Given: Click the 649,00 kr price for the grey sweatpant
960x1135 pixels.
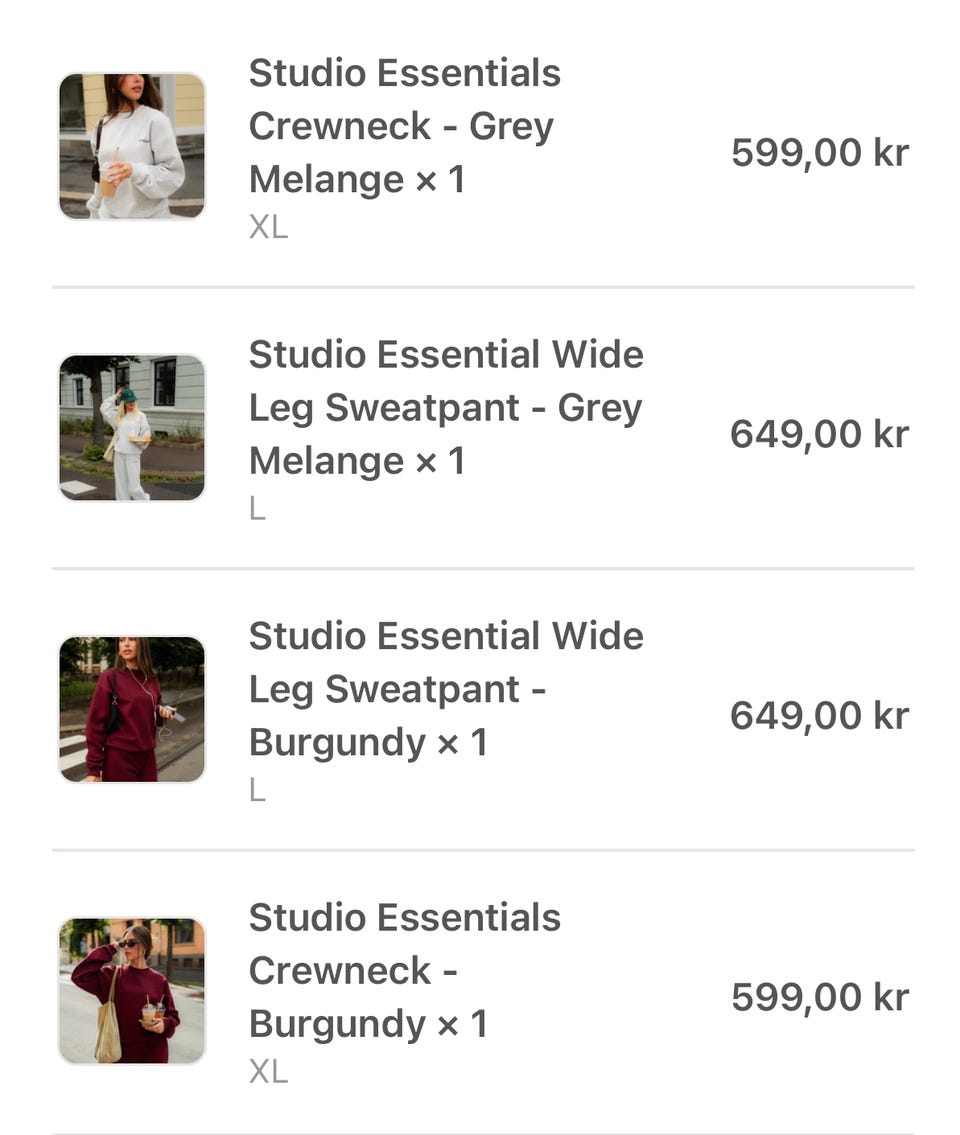Looking at the screenshot, I should pyautogui.click(x=819, y=434).
